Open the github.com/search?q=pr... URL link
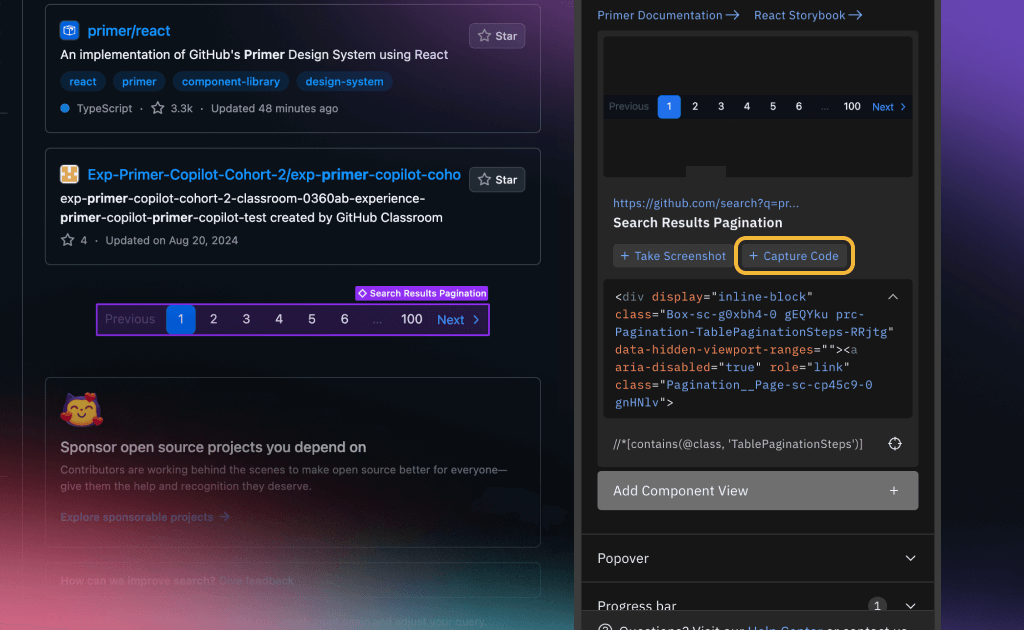 (706, 203)
